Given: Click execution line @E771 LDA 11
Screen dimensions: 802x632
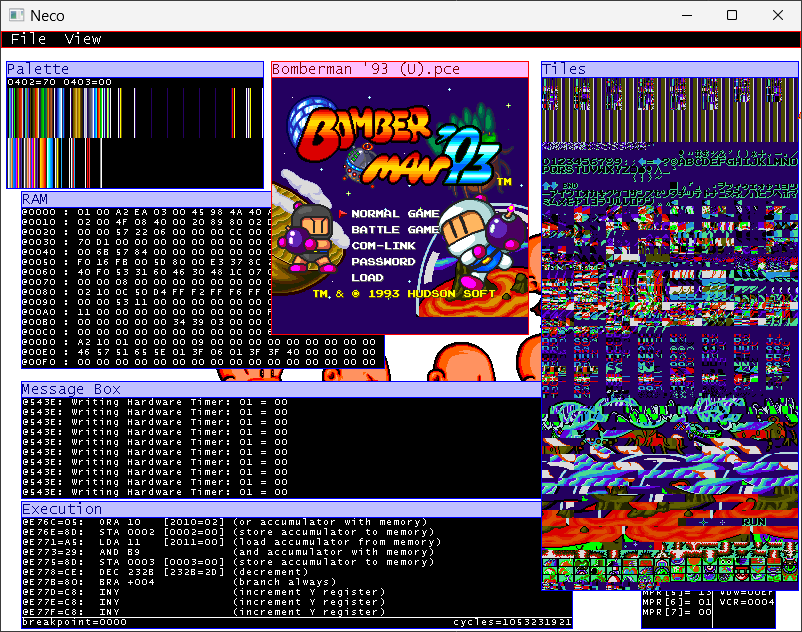Looking at the screenshot, I should (231, 542).
